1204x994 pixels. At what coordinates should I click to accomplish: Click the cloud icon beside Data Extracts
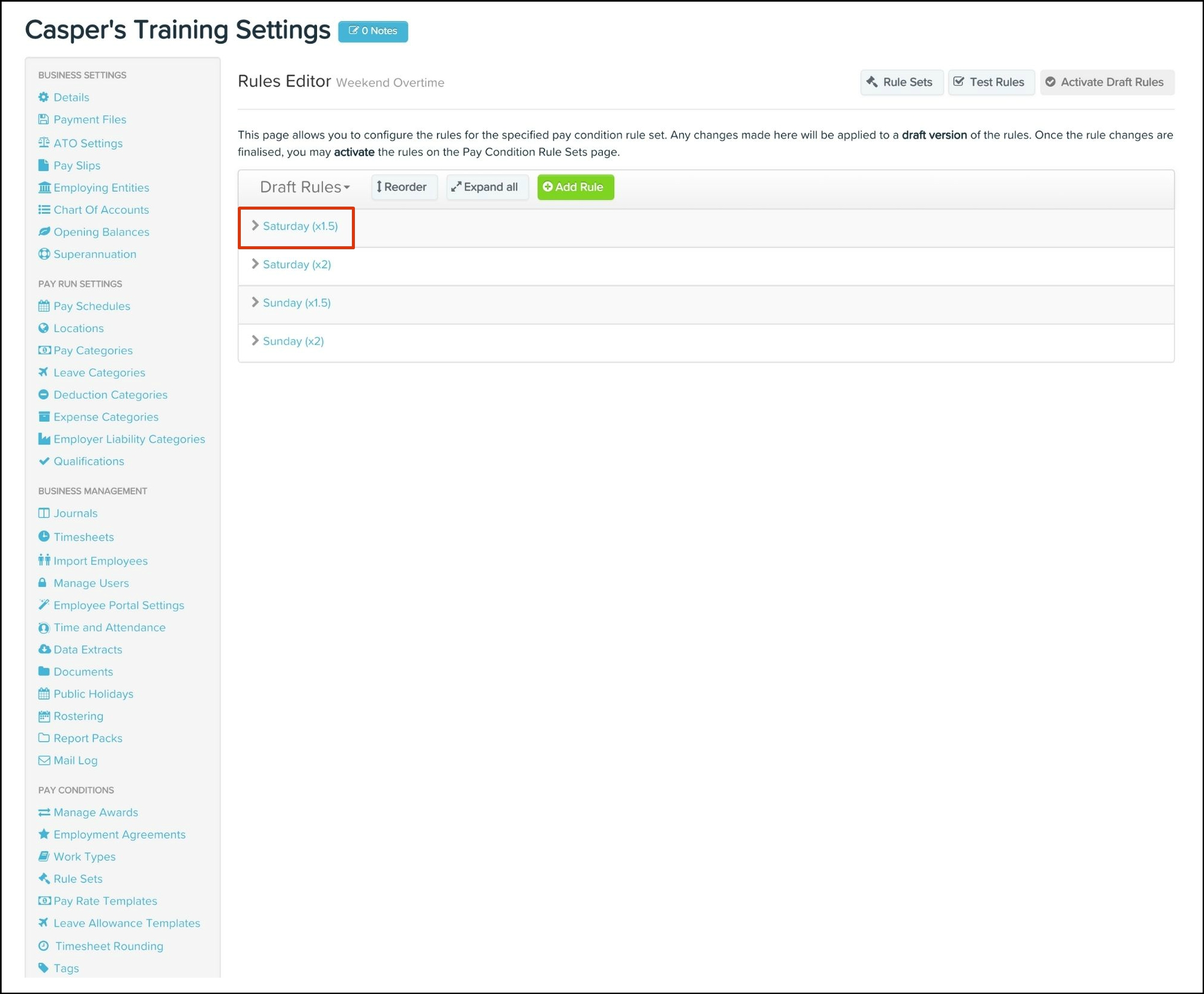44,649
